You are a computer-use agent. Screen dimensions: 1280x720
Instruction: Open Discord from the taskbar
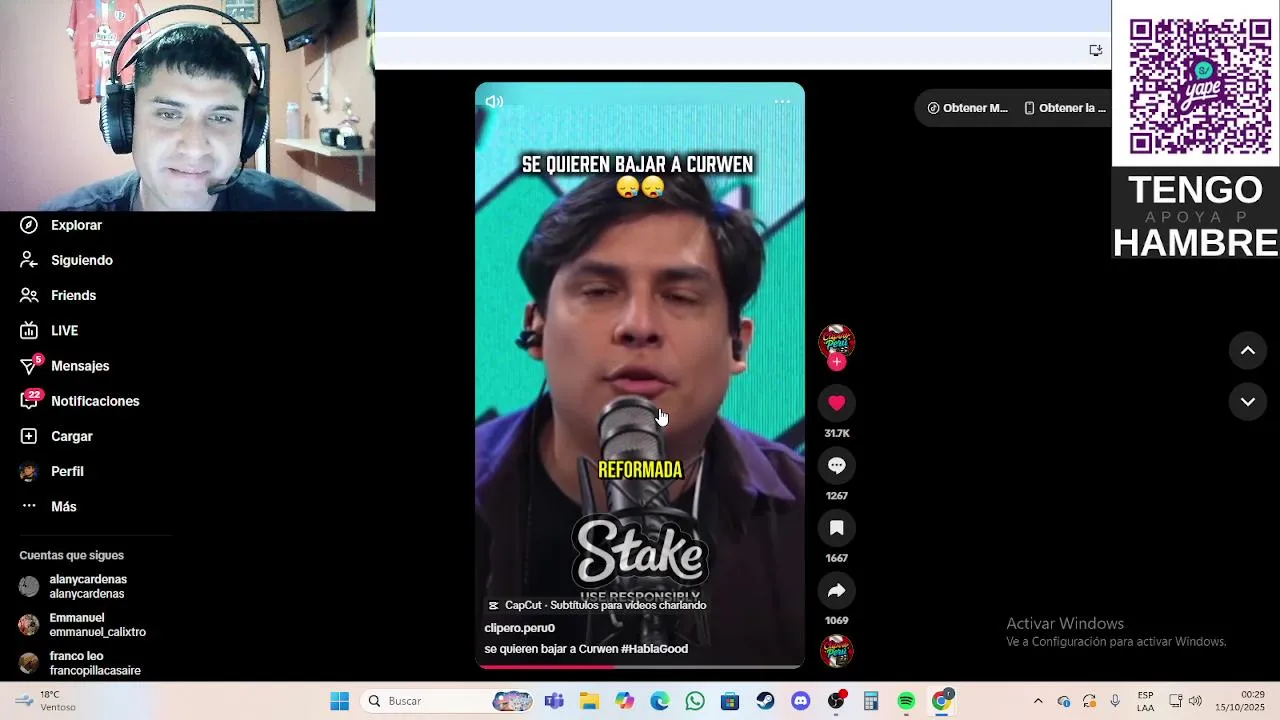[x=800, y=701]
